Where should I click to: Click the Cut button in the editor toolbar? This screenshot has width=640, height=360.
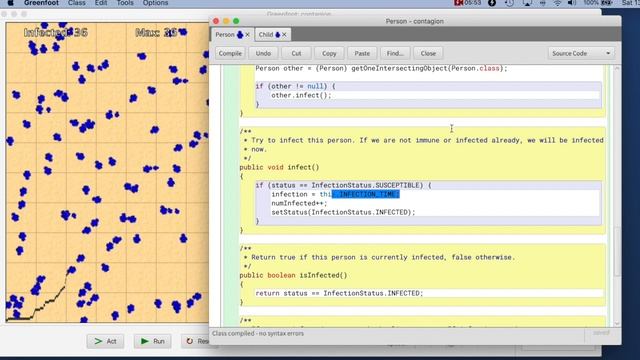click(296, 53)
